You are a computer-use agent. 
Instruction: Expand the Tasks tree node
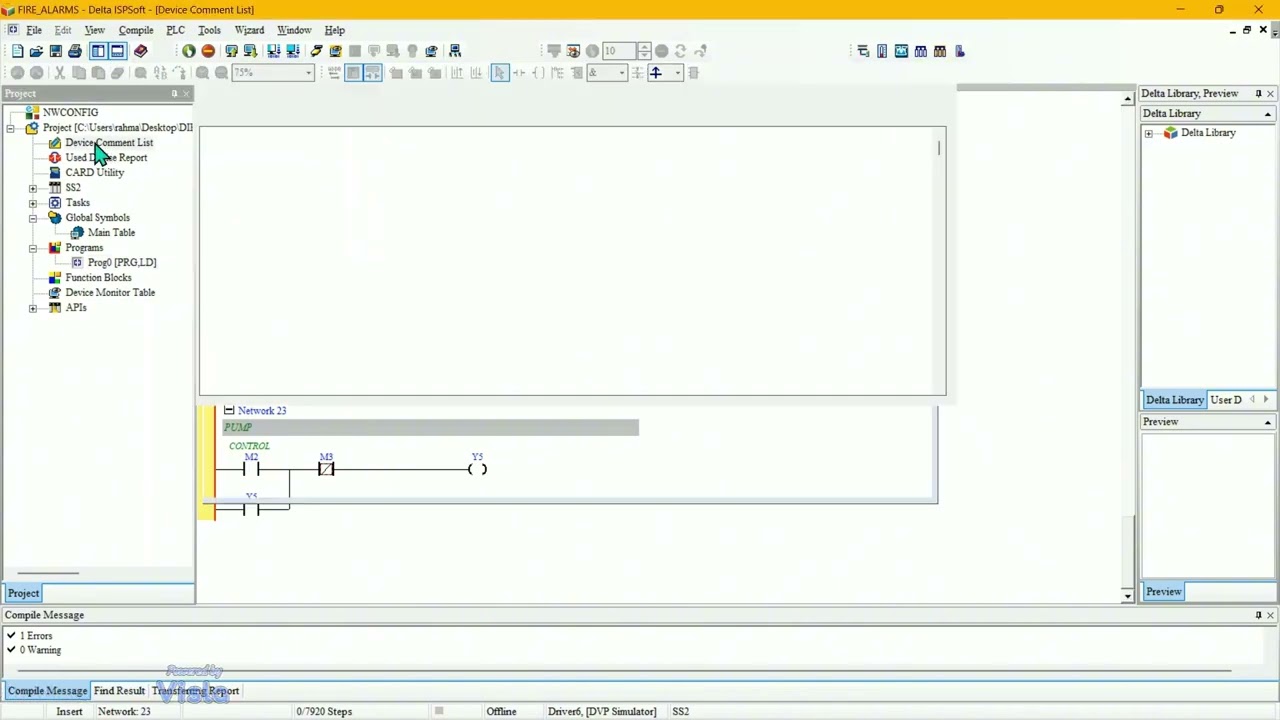33,203
